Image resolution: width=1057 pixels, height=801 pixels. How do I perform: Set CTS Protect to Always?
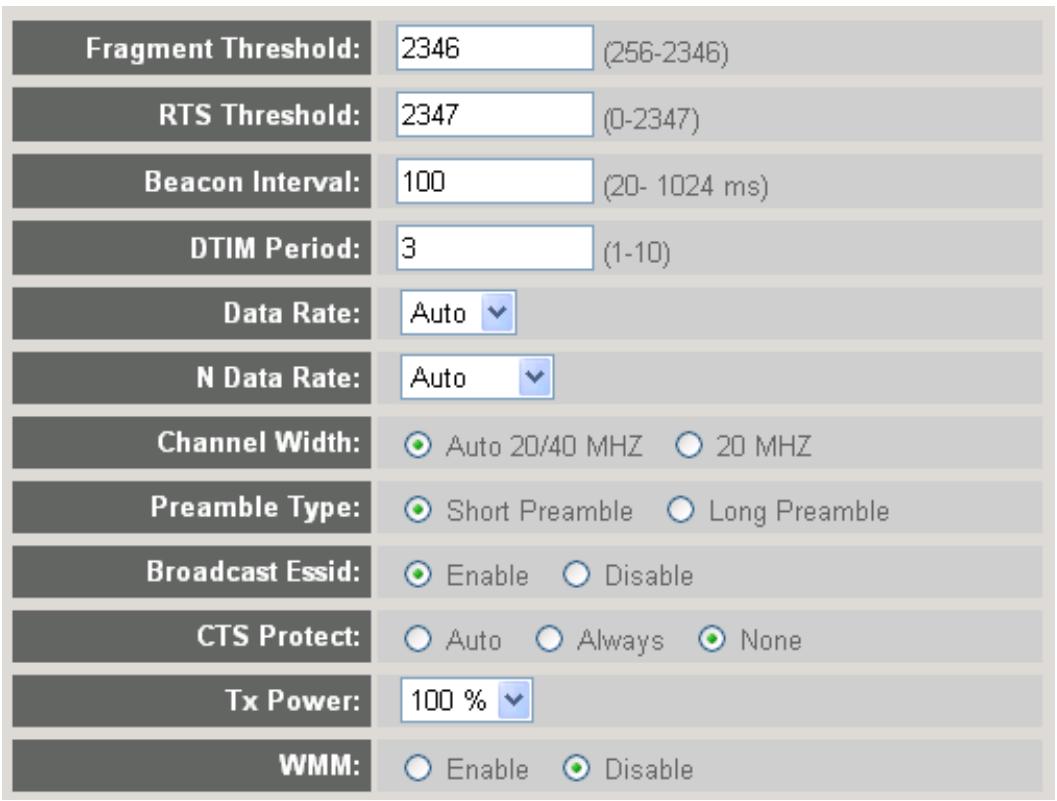click(x=549, y=639)
